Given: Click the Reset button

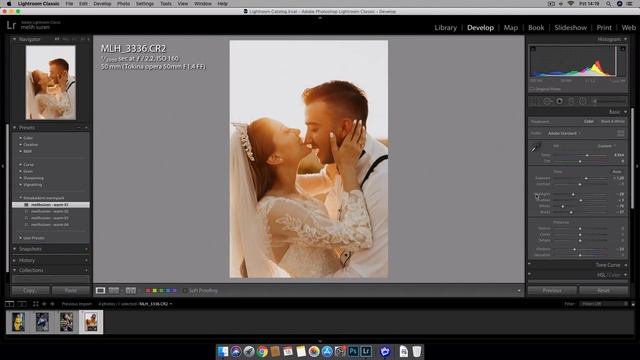Looking at the screenshot, I should 603,291.
